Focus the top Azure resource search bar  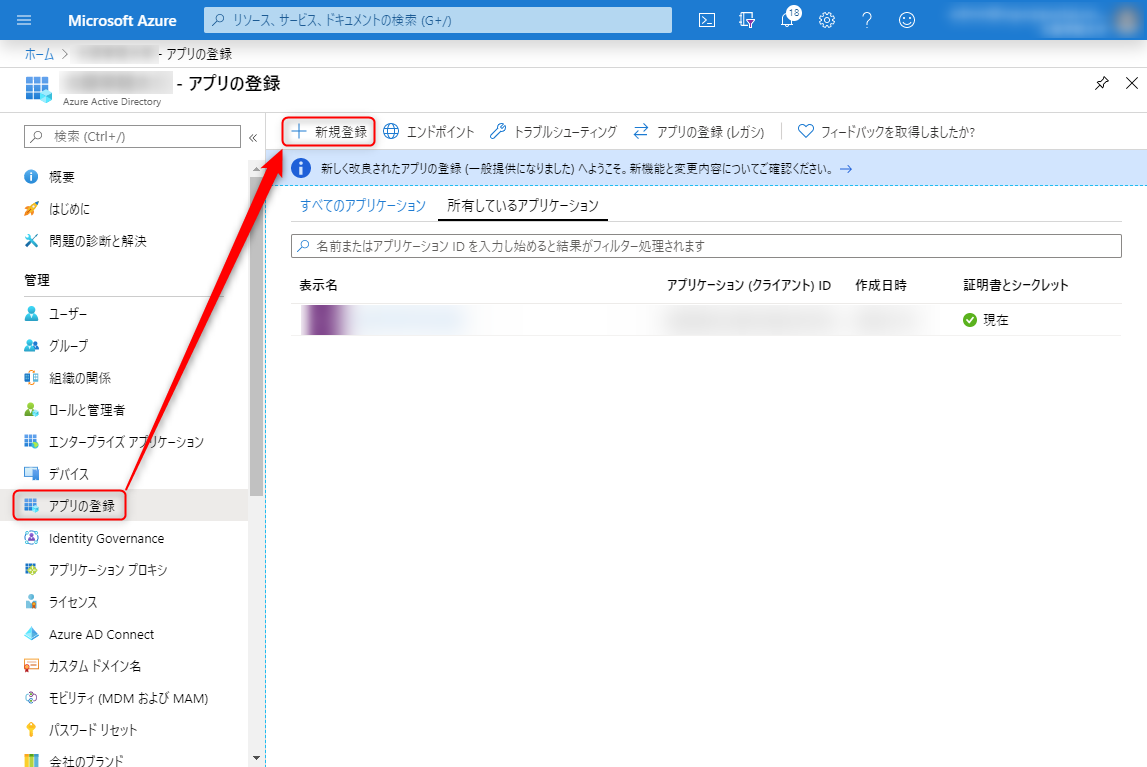pyautogui.click(x=437, y=20)
